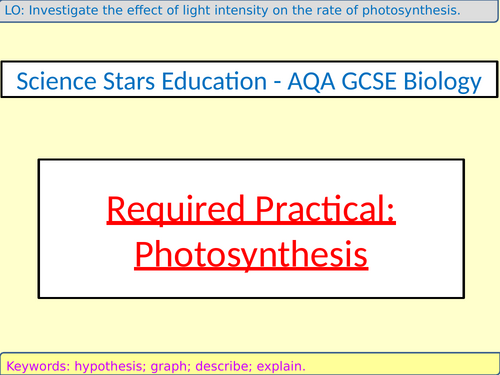Click the word 'Required' in main box

pos(176,210)
